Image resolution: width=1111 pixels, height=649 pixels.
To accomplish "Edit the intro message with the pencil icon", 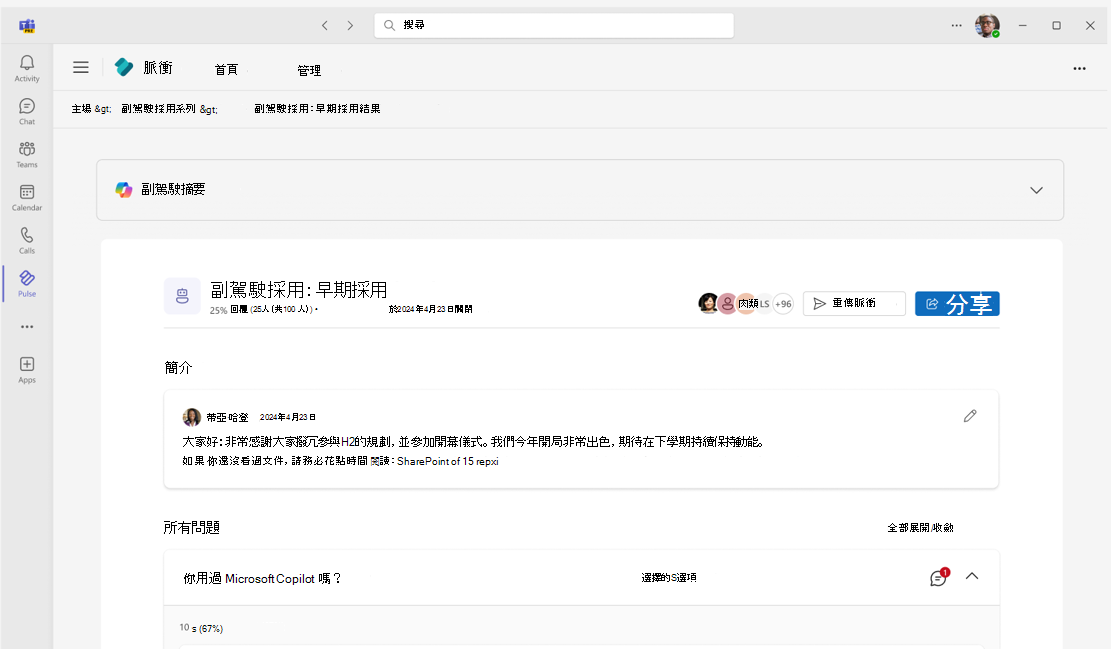I will [x=969, y=415].
